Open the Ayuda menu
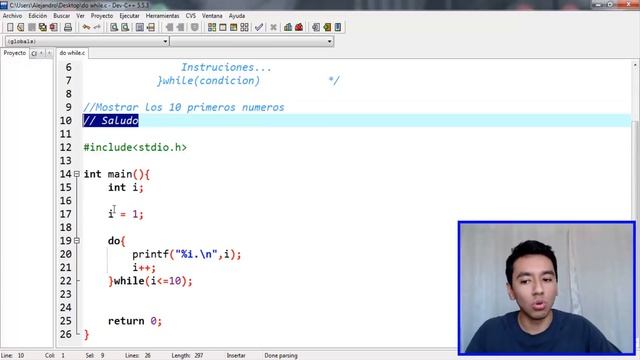Image resolution: width=640 pixels, height=360 pixels. 237,16
